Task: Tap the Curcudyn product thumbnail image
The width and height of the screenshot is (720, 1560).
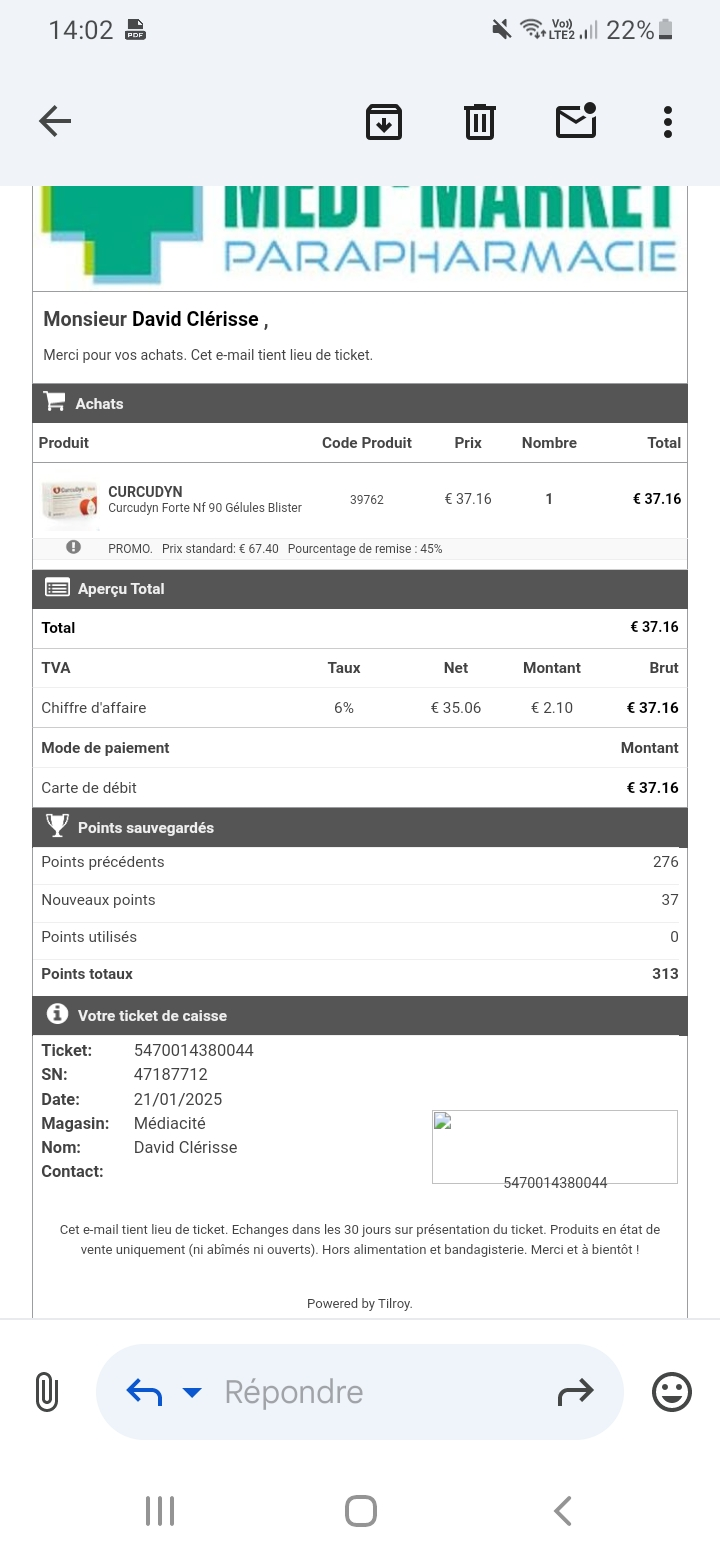Action: click(x=70, y=499)
